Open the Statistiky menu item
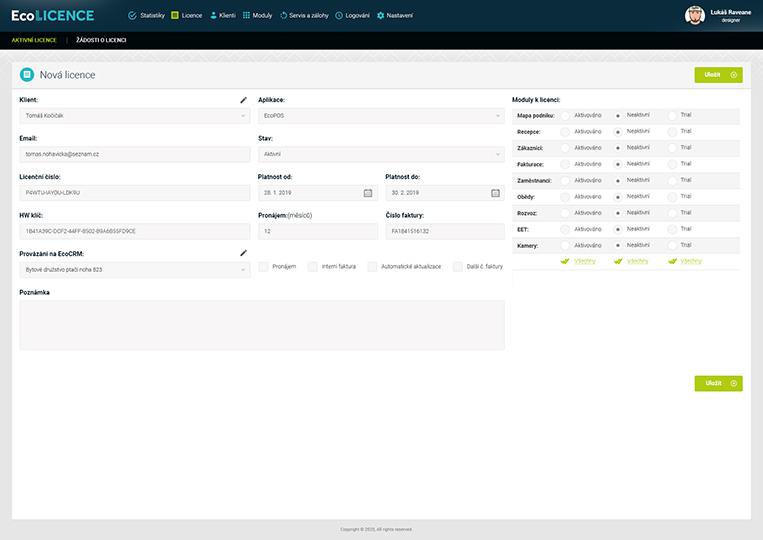 (146, 16)
